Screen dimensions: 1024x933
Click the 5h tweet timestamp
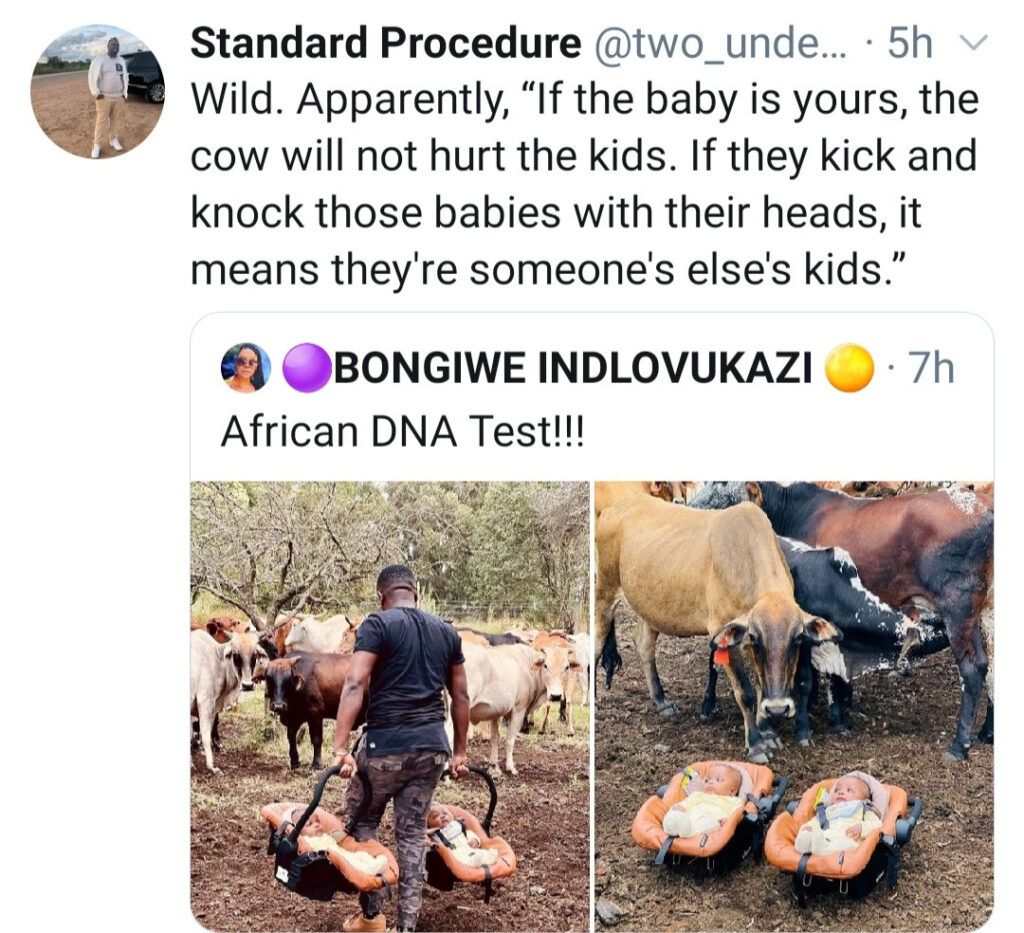pos(909,44)
